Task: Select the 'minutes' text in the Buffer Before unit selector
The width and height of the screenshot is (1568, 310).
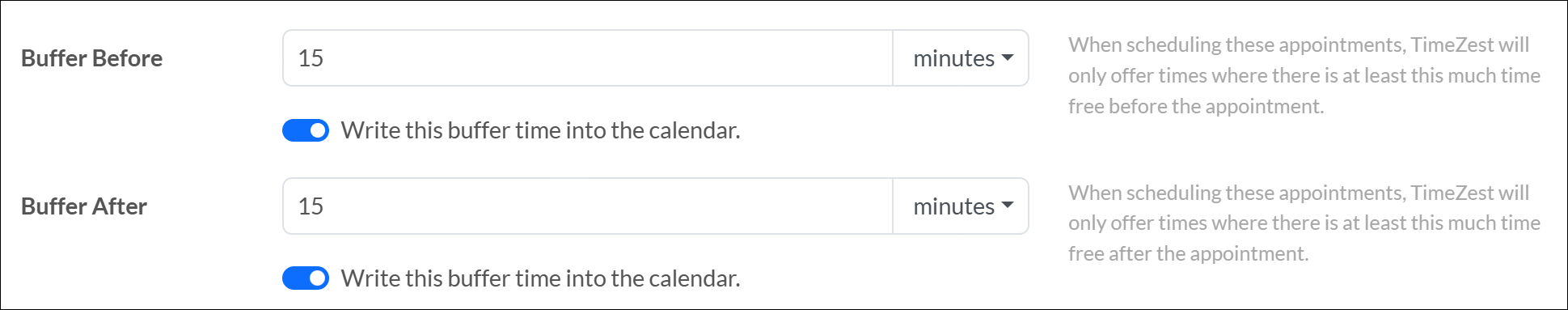Action: [x=954, y=58]
